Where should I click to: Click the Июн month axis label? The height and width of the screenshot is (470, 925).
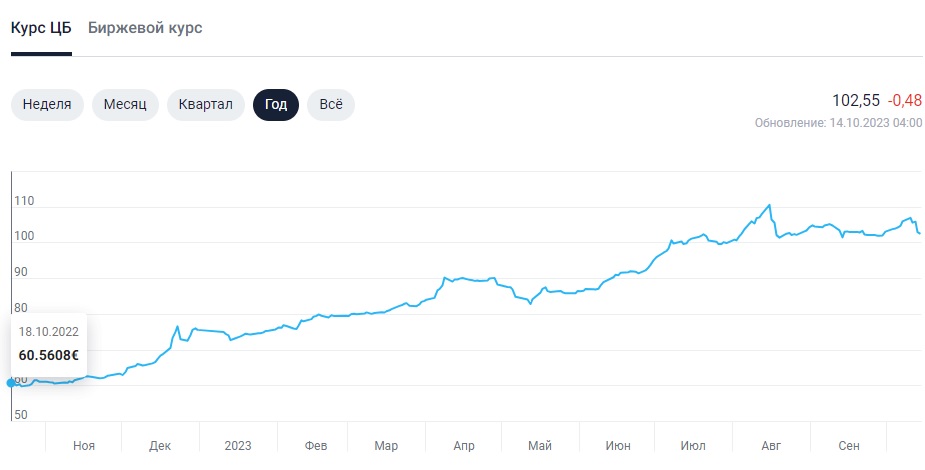(x=618, y=445)
